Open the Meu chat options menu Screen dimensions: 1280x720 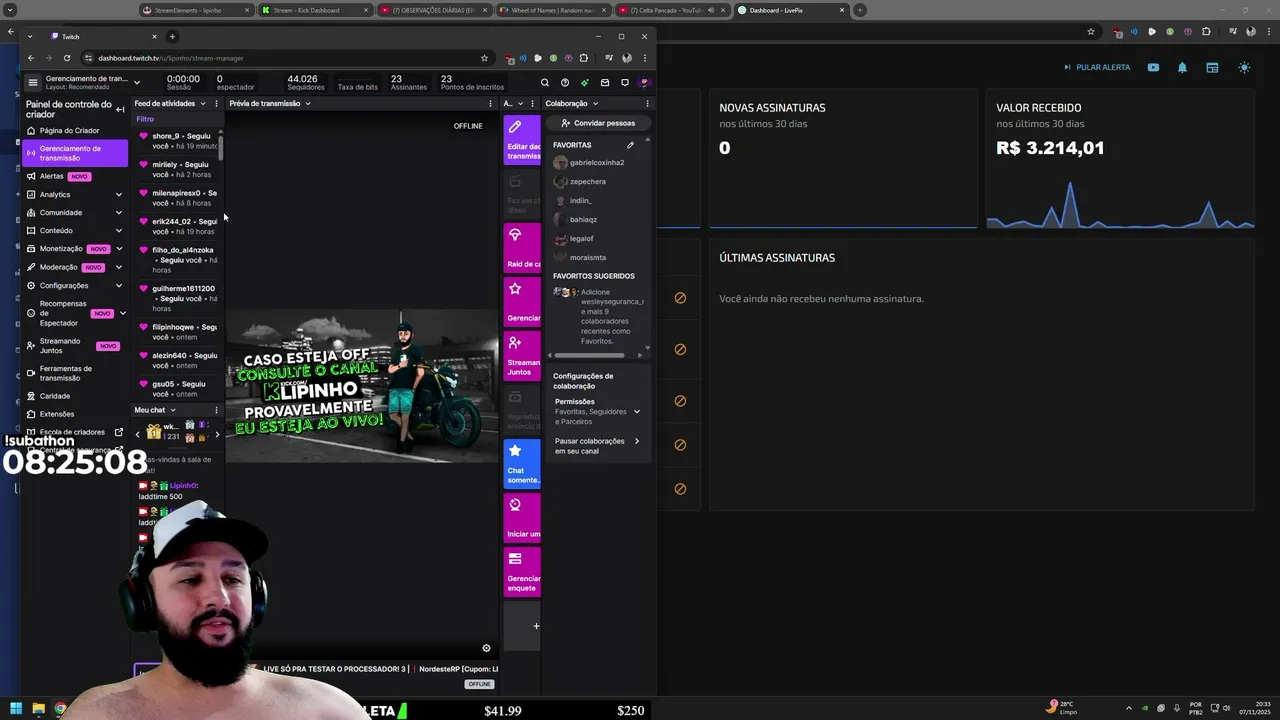(216, 410)
